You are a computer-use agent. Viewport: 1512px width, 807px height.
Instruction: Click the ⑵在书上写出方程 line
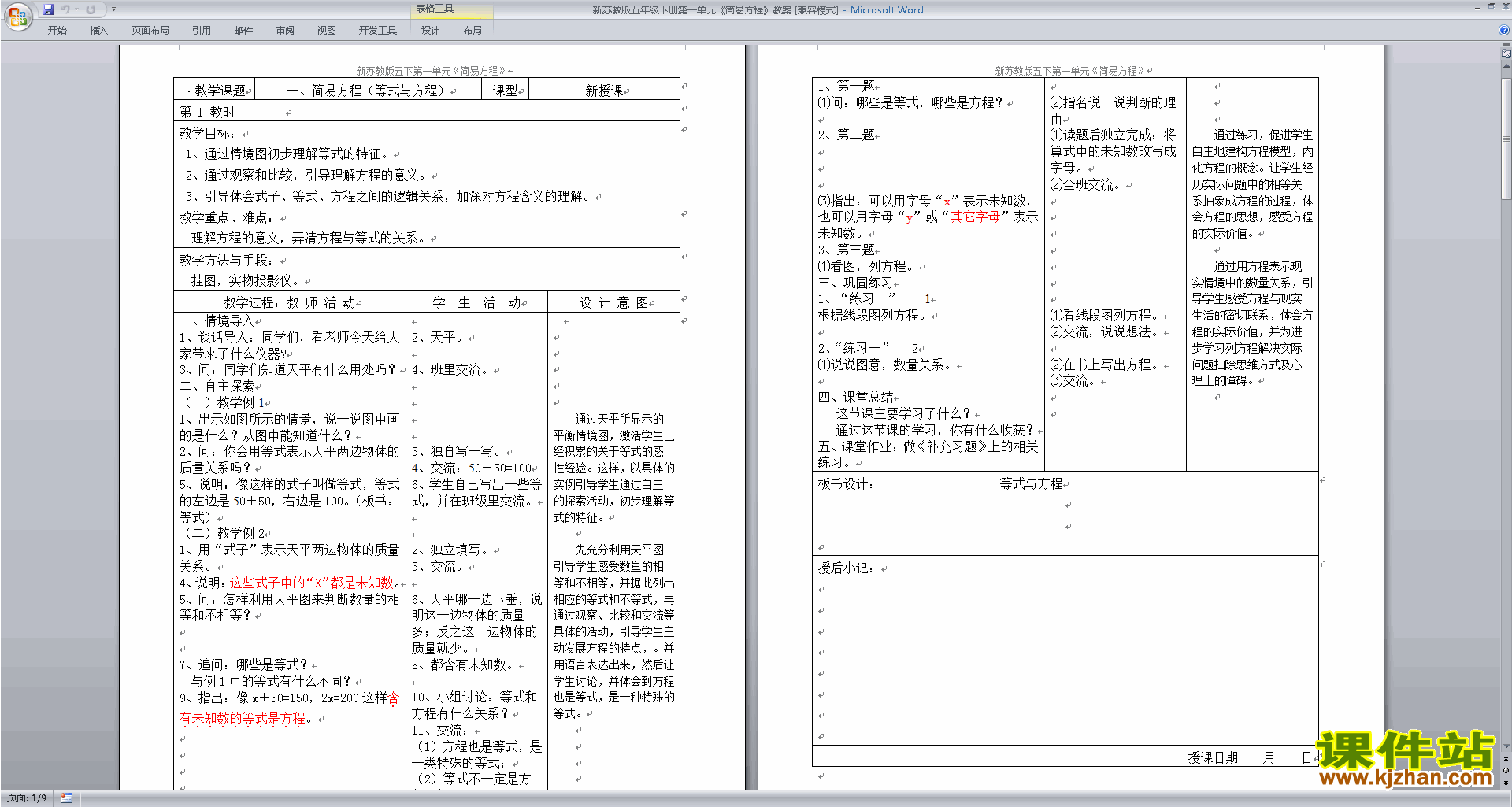(1106, 365)
